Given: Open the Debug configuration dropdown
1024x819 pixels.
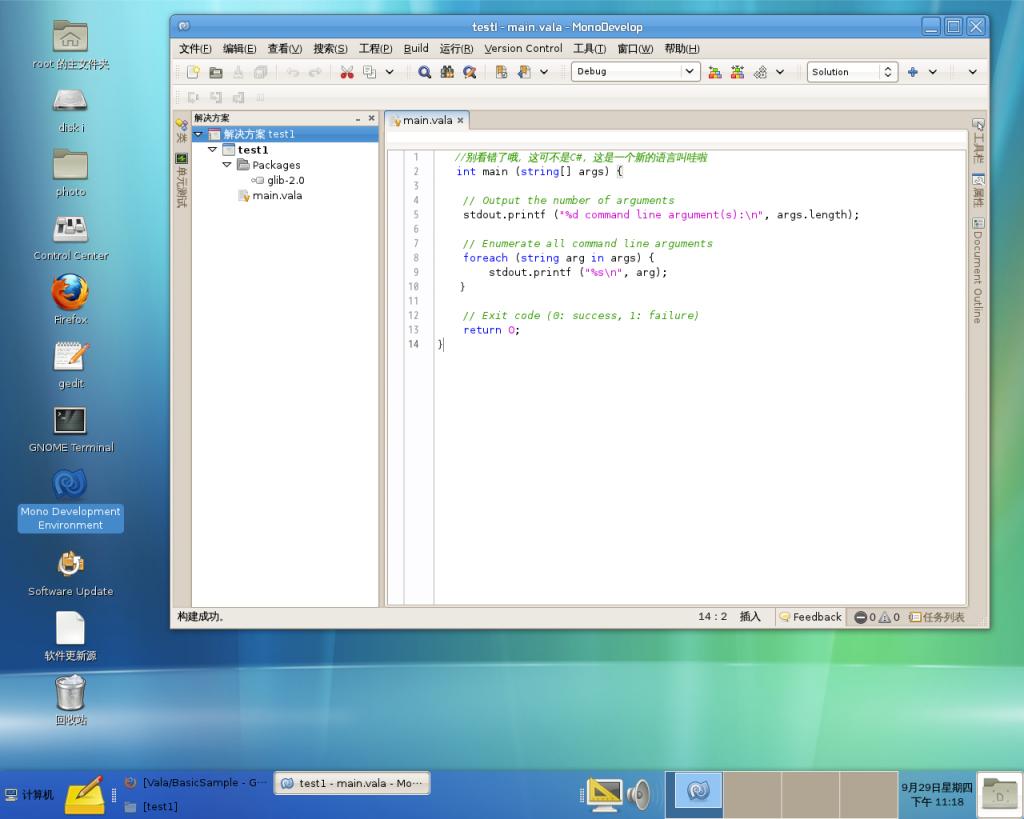Looking at the screenshot, I should point(635,71).
